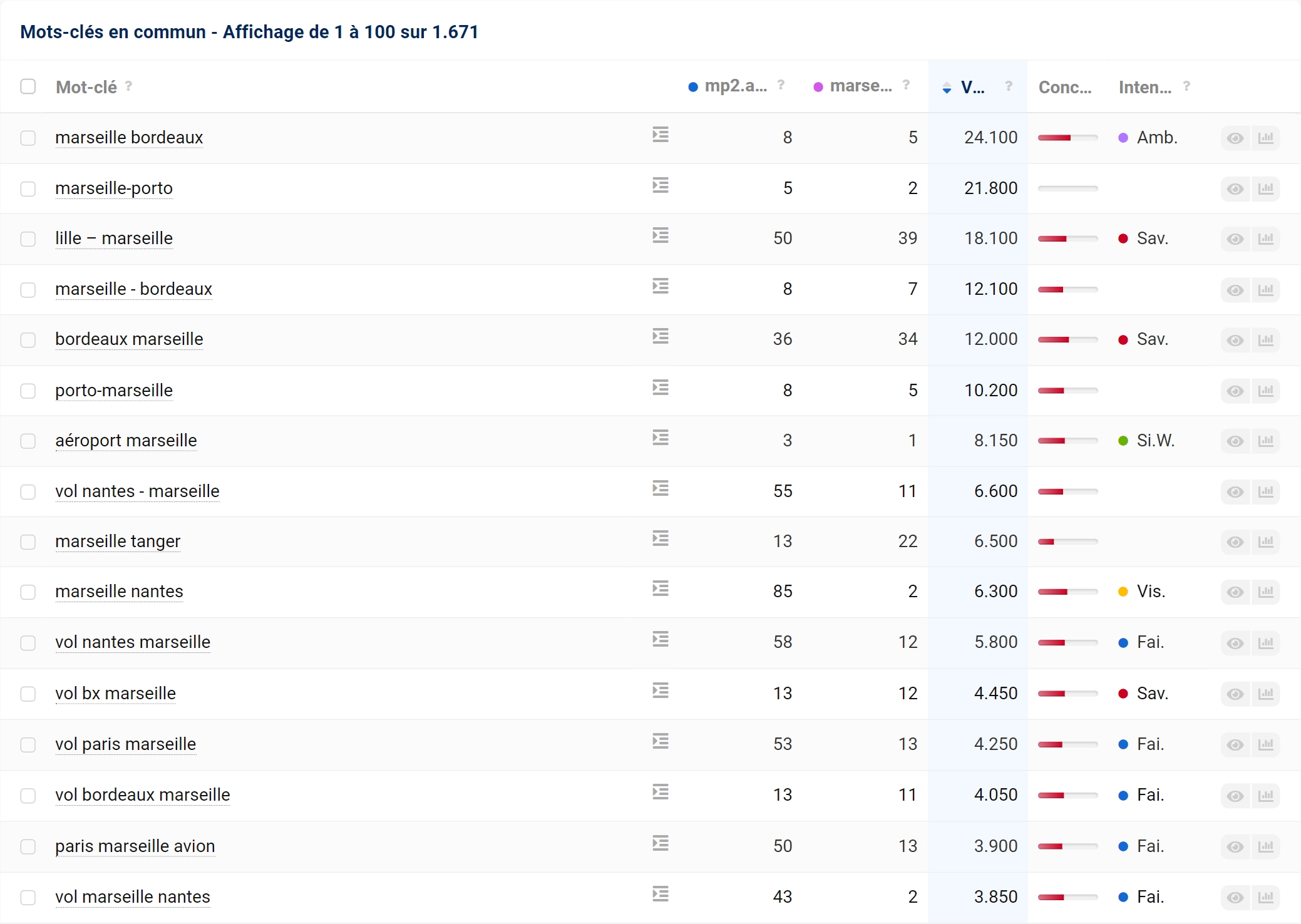Click Si.W. intent label on aéroport marseille
This screenshot has width=1301, height=924.
1156,440
